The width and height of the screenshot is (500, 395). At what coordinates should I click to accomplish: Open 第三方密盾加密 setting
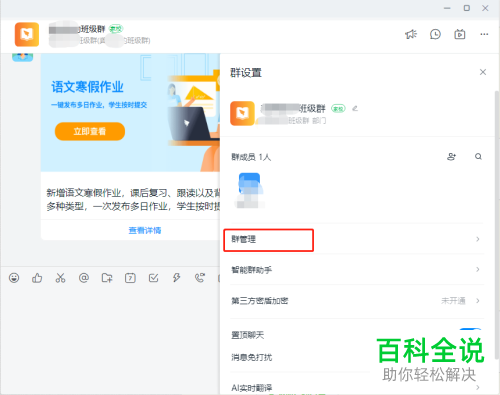click(357, 301)
